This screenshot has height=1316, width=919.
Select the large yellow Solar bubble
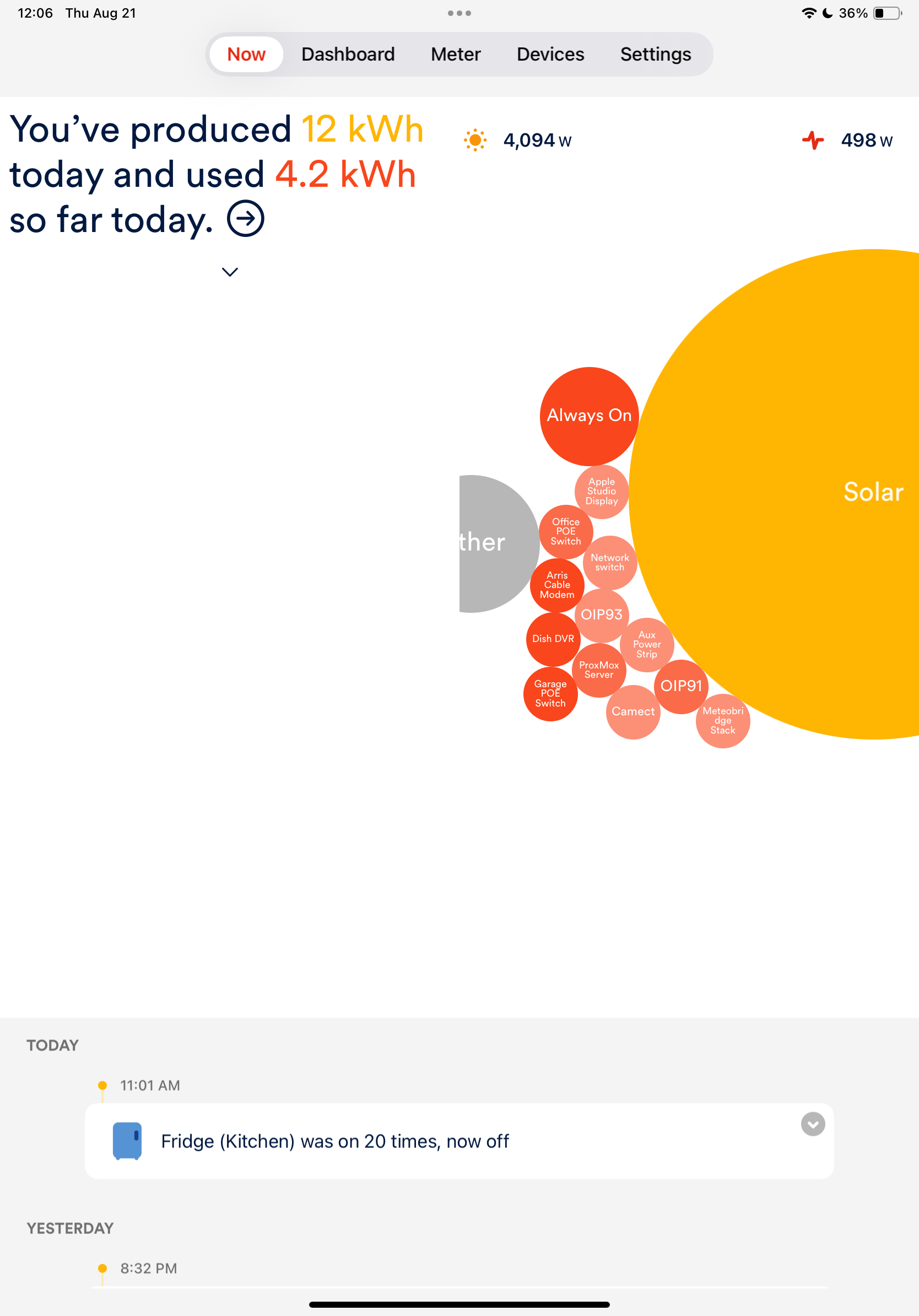831,493
